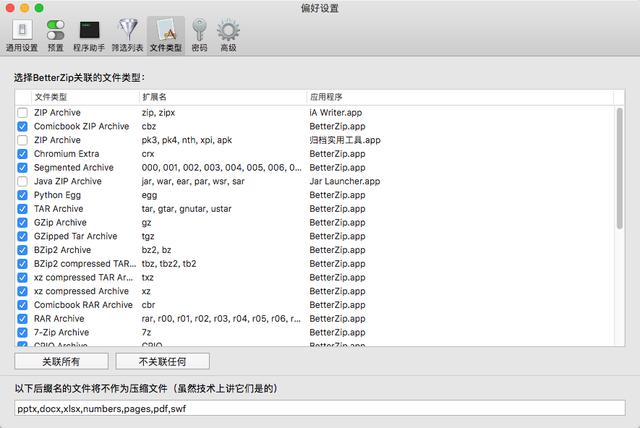Viewport: 640px width, 428px height.
Task: Click 'tbz, tbz2, tb2' extensions cell
Action: (169, 264)
